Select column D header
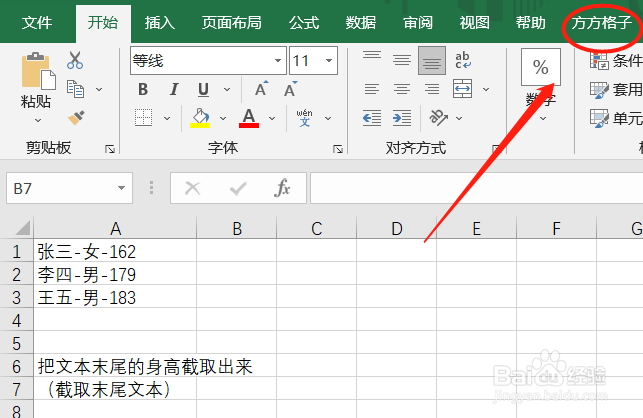 click(397, 228)
